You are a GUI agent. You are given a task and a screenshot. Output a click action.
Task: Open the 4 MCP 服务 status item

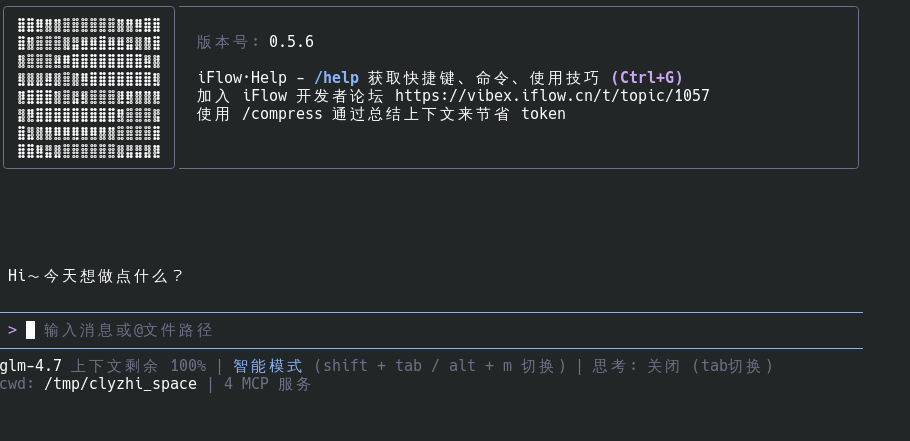coord(268,384)
